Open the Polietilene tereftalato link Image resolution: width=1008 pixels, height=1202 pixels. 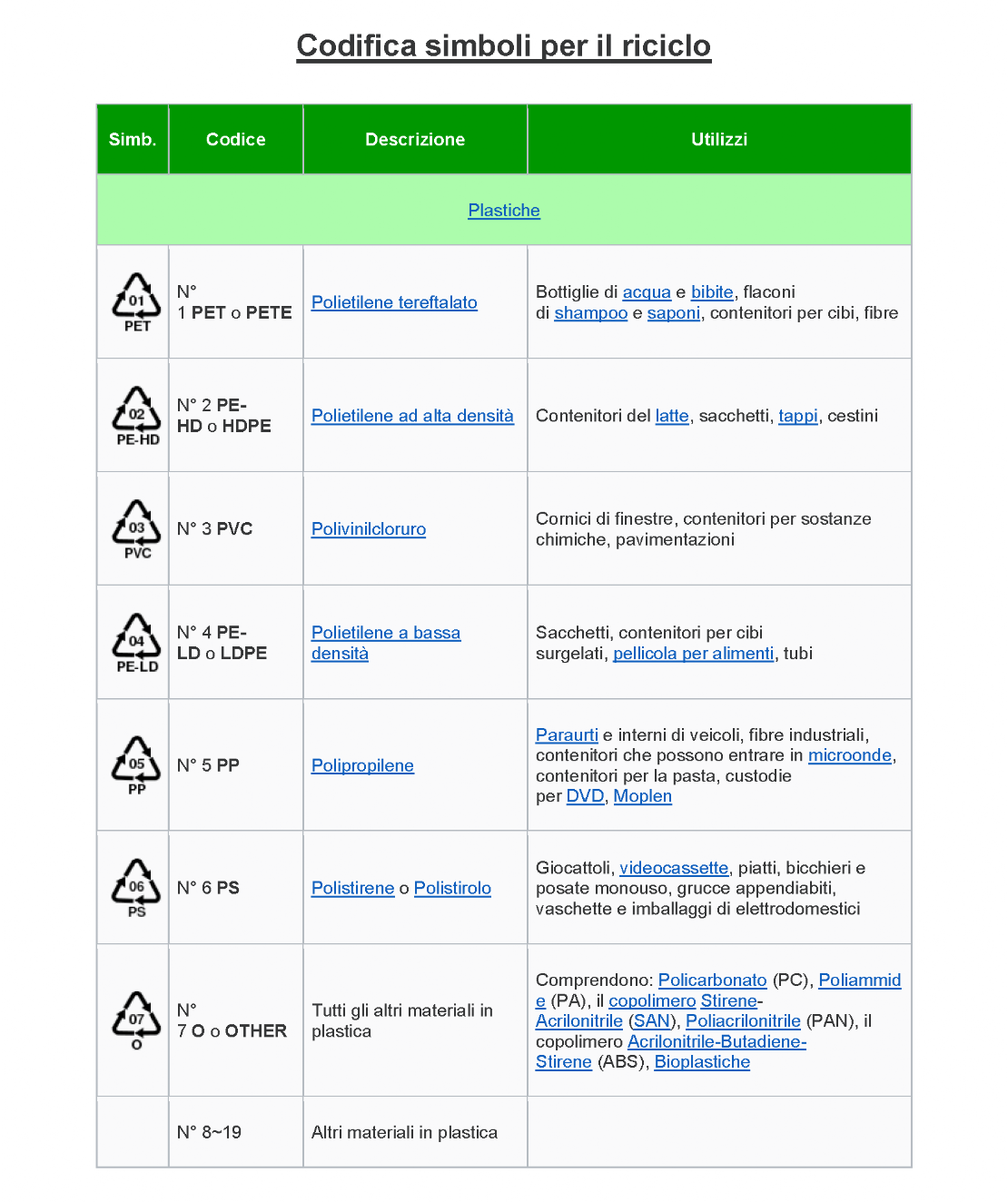coord(394,302)
